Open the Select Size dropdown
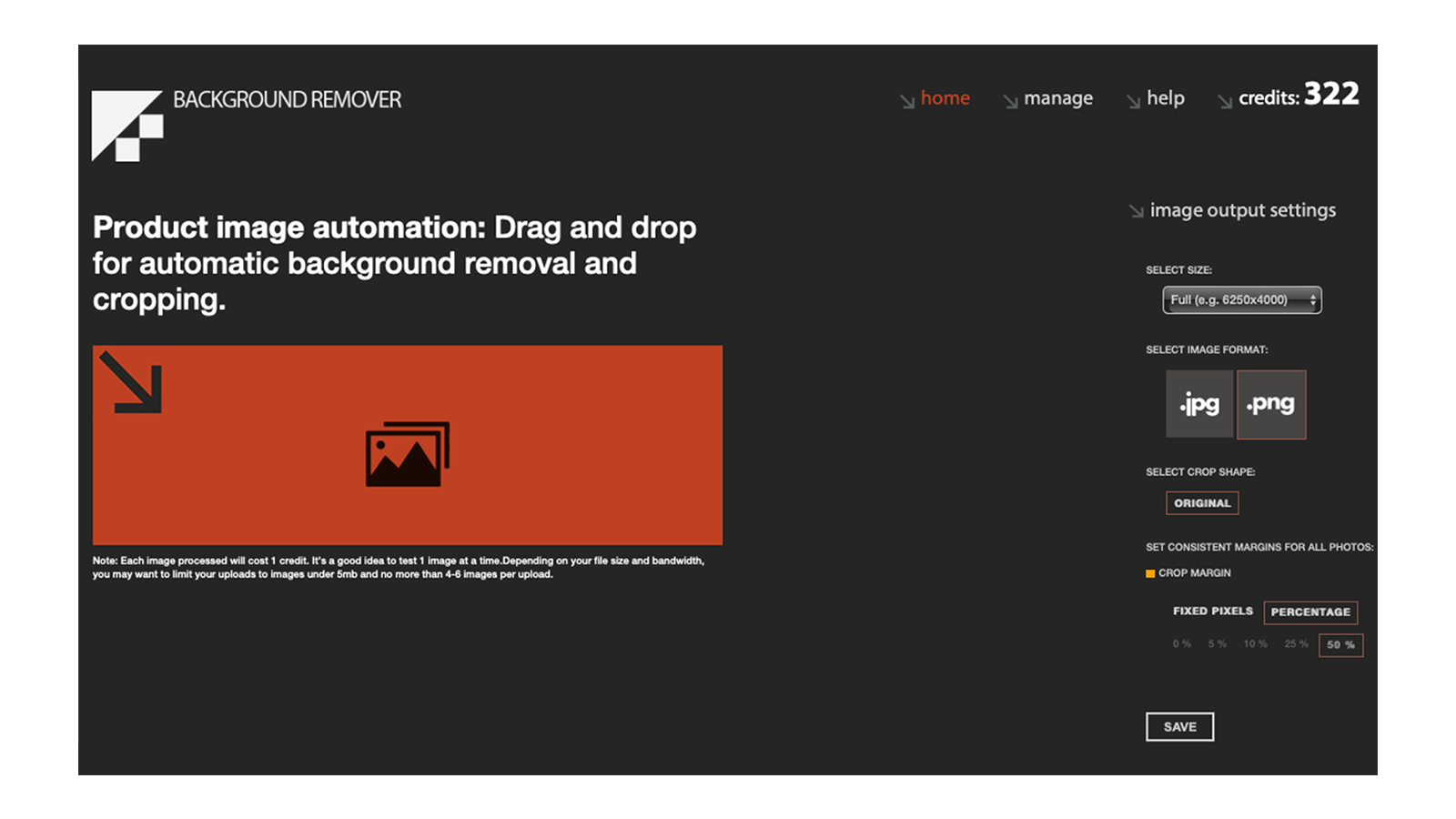This screenshot has width=1456, height=819. 1241,299
